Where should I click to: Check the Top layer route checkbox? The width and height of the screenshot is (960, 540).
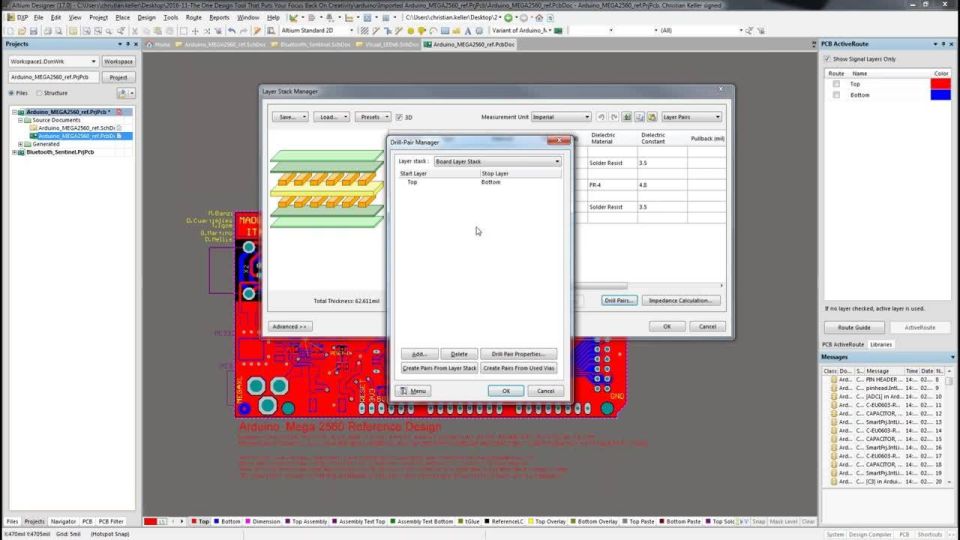(x=836, y=84)
